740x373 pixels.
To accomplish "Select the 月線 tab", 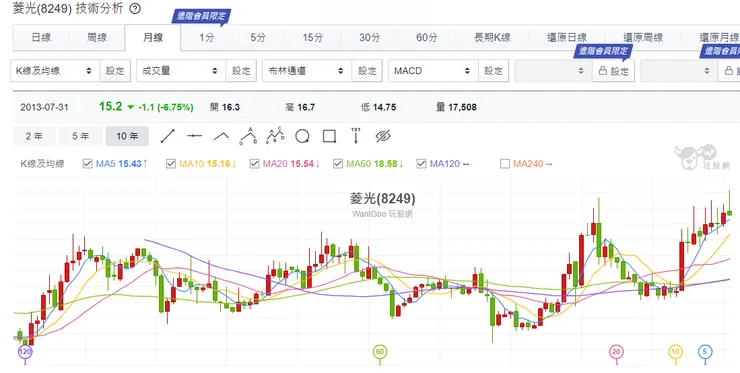I will click(x=153, y=38).
